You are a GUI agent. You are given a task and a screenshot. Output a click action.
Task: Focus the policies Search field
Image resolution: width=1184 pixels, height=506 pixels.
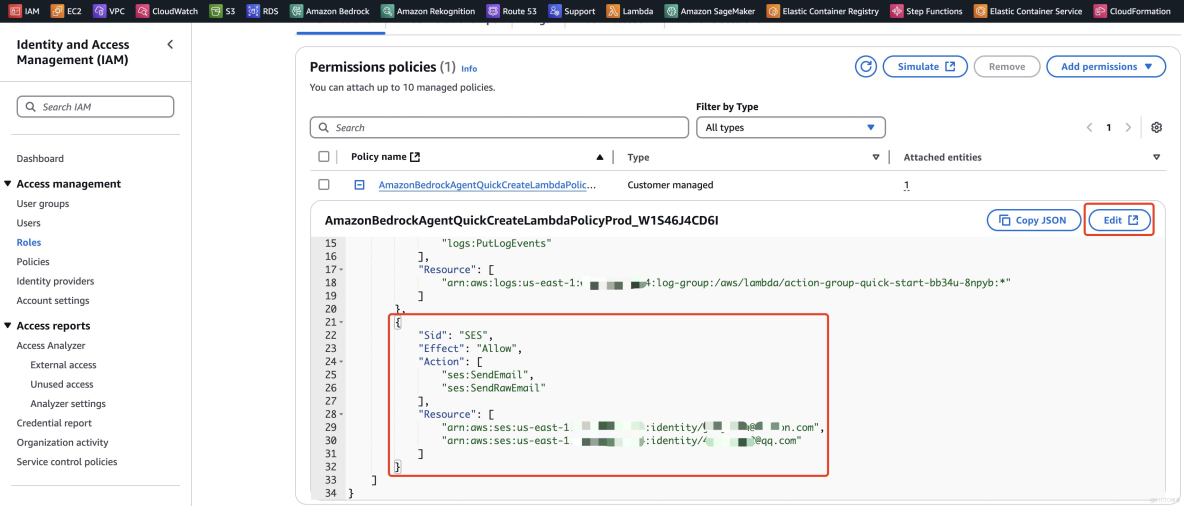[x=499, y=128]
